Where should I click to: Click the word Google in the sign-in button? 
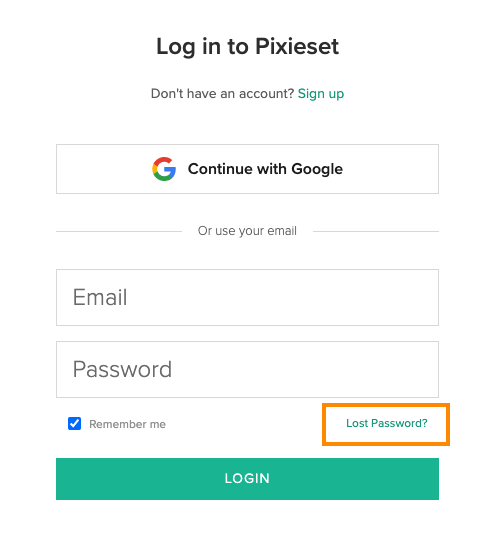click(x=317, y=170)
